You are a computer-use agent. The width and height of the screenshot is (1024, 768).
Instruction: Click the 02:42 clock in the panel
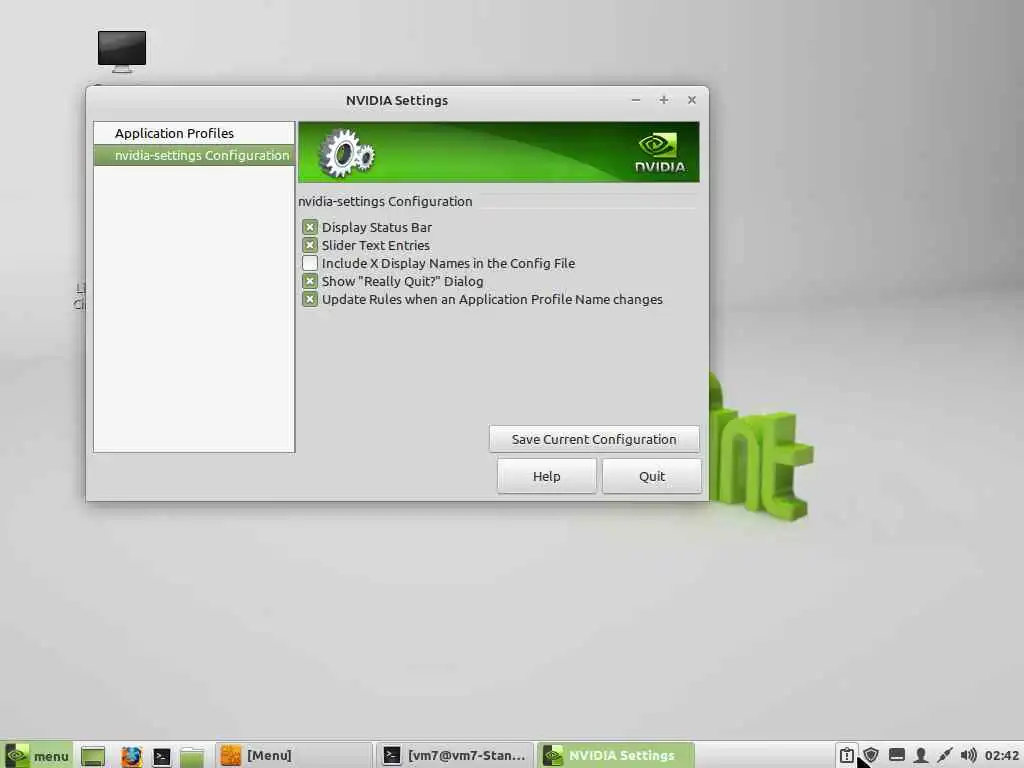click(1002, 756)
